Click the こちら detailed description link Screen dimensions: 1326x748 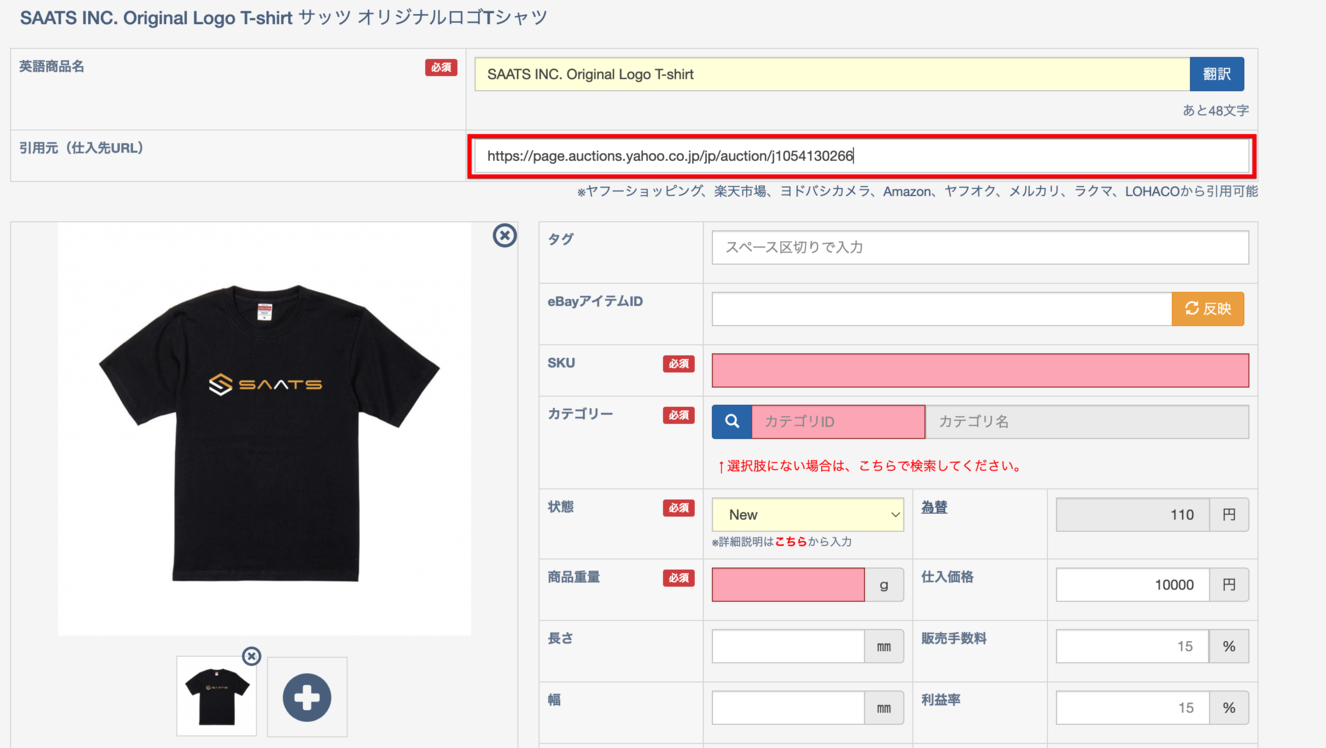(x=790, y=542)
